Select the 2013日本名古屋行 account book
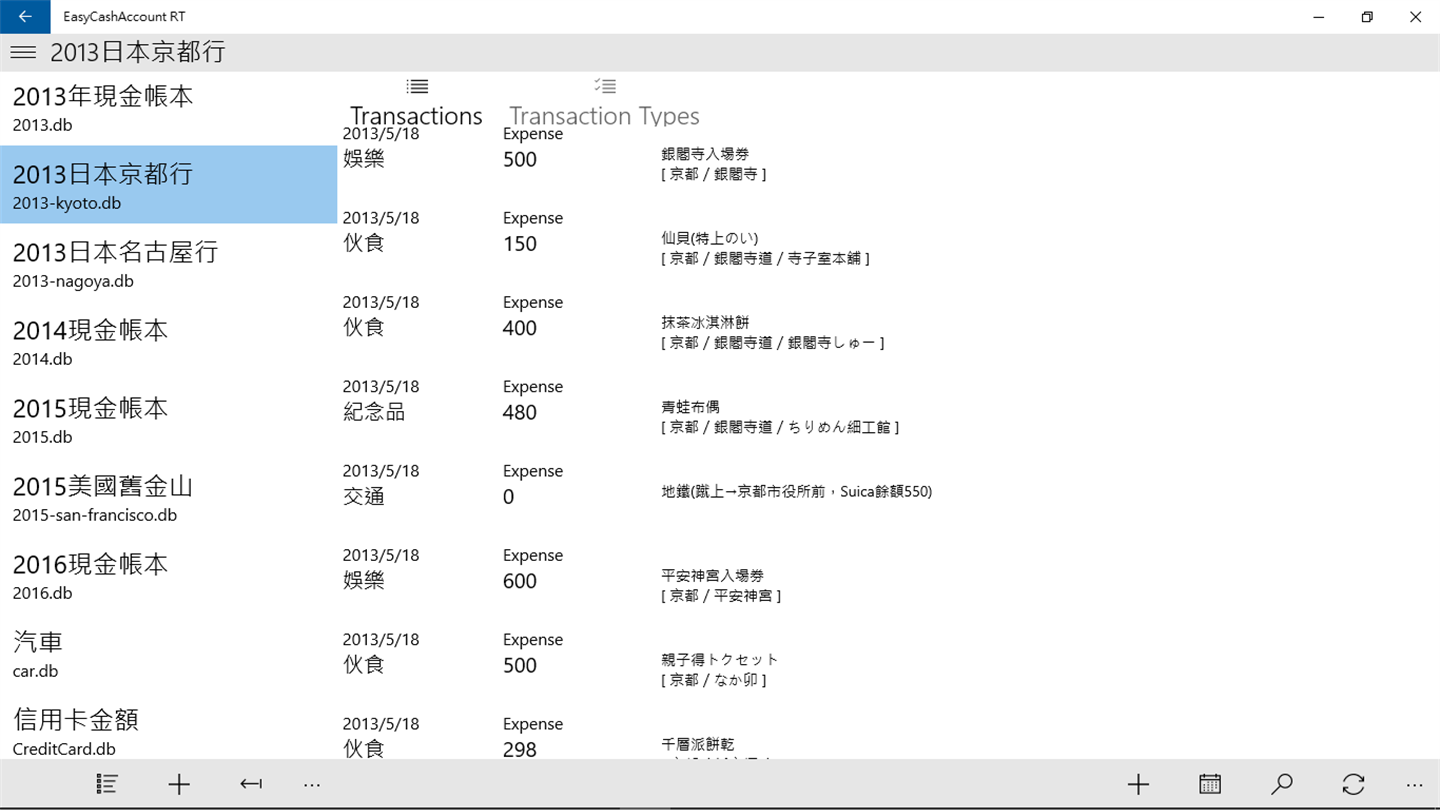1440x810 pixels. click(x=169, y=263)
